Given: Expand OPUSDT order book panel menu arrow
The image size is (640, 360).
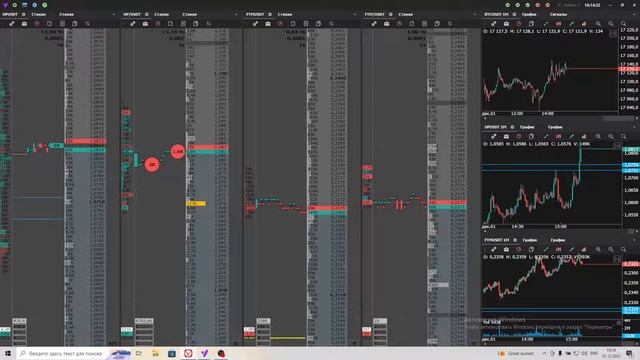Looking at the screenshot, I should click(x=113, y=14).
